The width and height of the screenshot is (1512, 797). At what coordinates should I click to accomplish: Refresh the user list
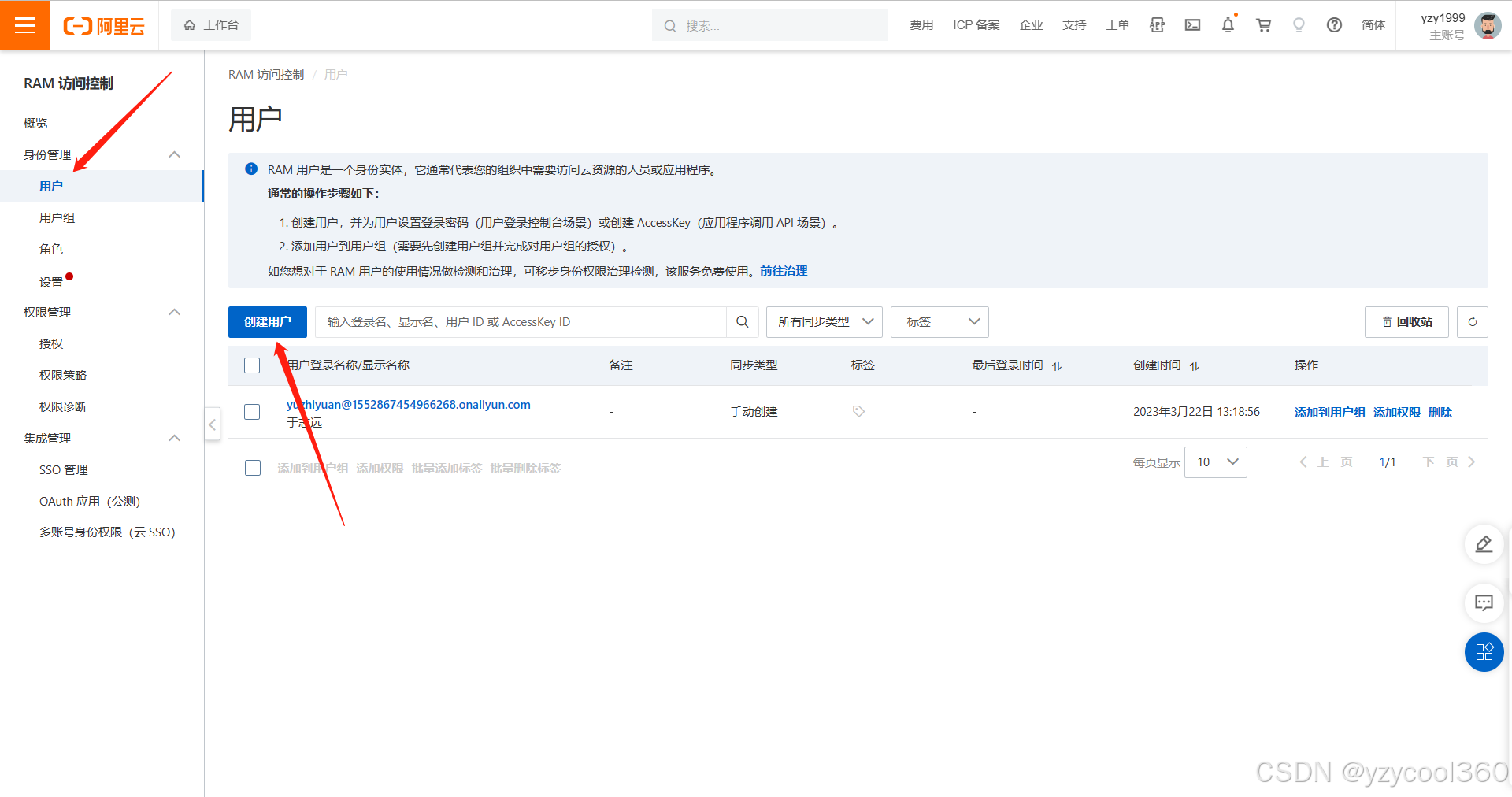[x=1472, y=321]
